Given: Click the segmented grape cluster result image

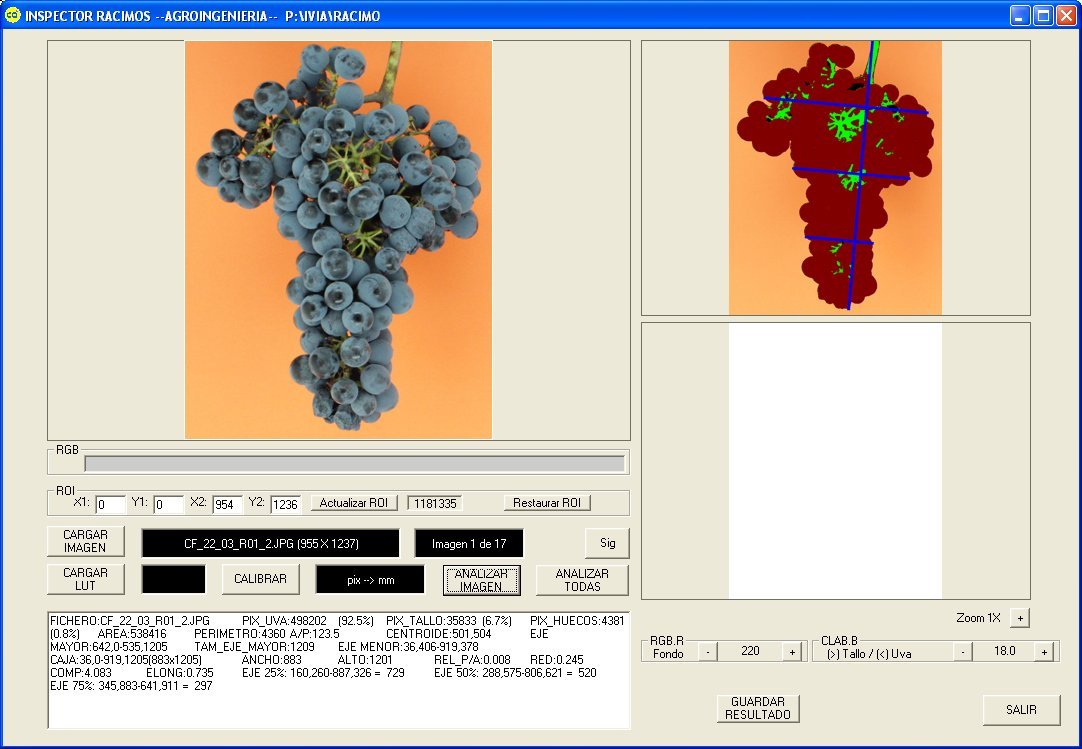Looking at the screenshot, I should click(835, 178).
